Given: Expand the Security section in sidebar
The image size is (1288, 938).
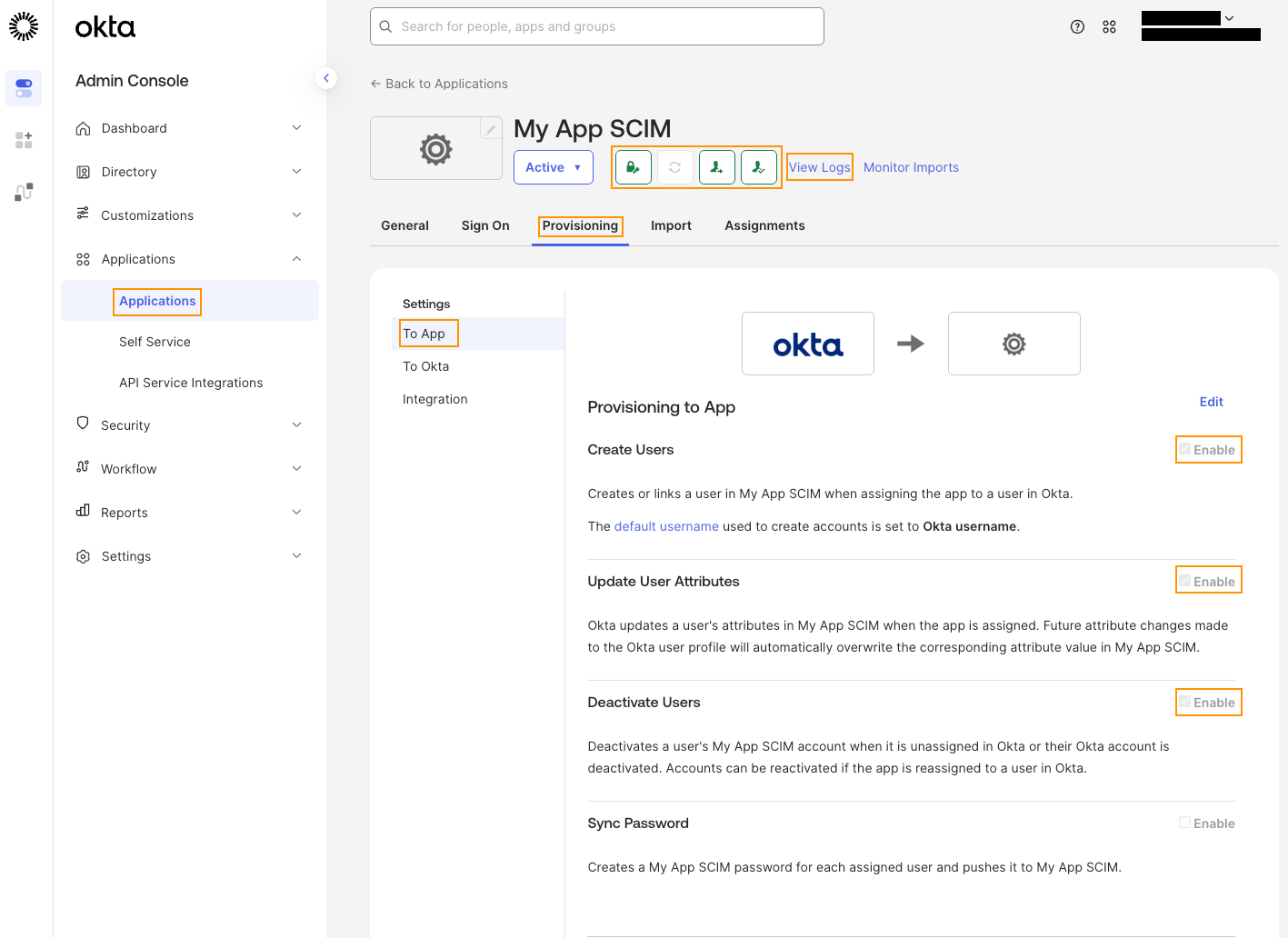Looking at the screenshot, I should [x=189, y=425].
